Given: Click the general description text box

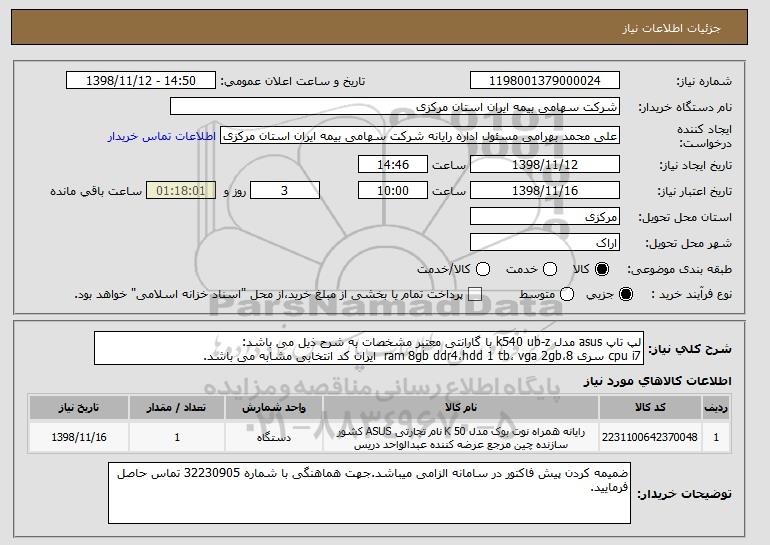Looking at the screenshot, I should [369, 349].
